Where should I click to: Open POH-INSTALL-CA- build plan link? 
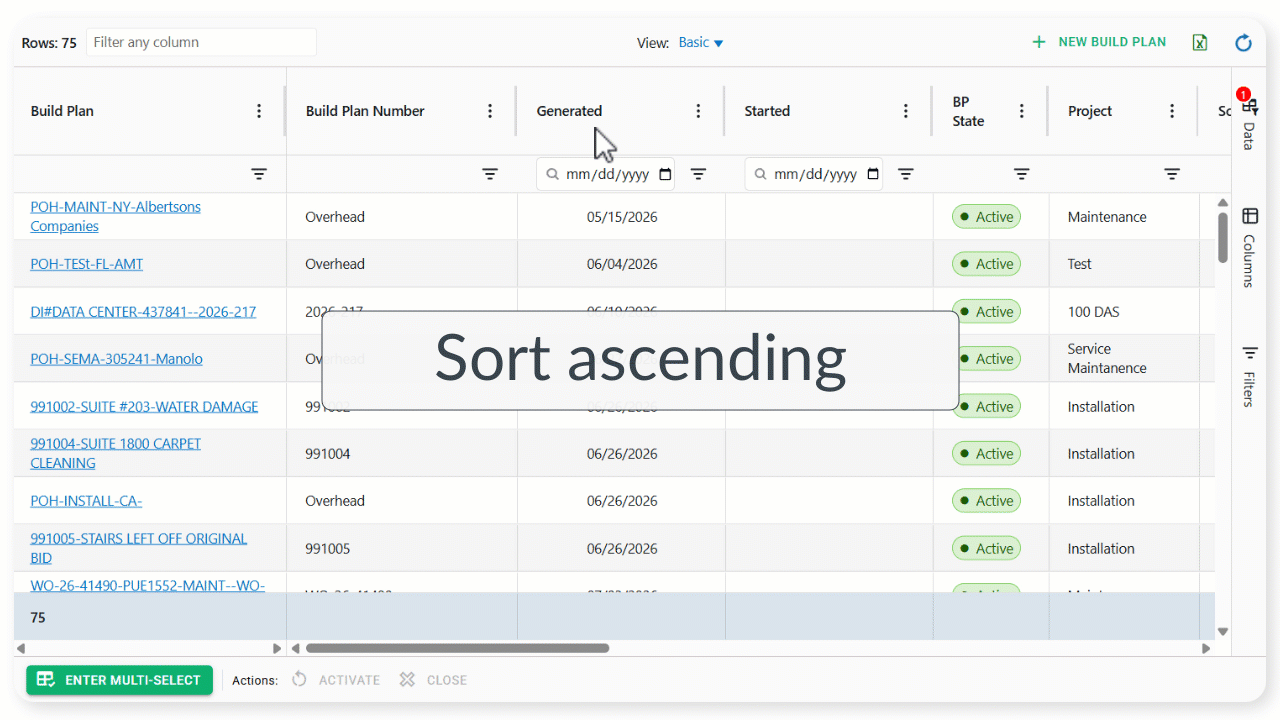(x=86, y=501)
